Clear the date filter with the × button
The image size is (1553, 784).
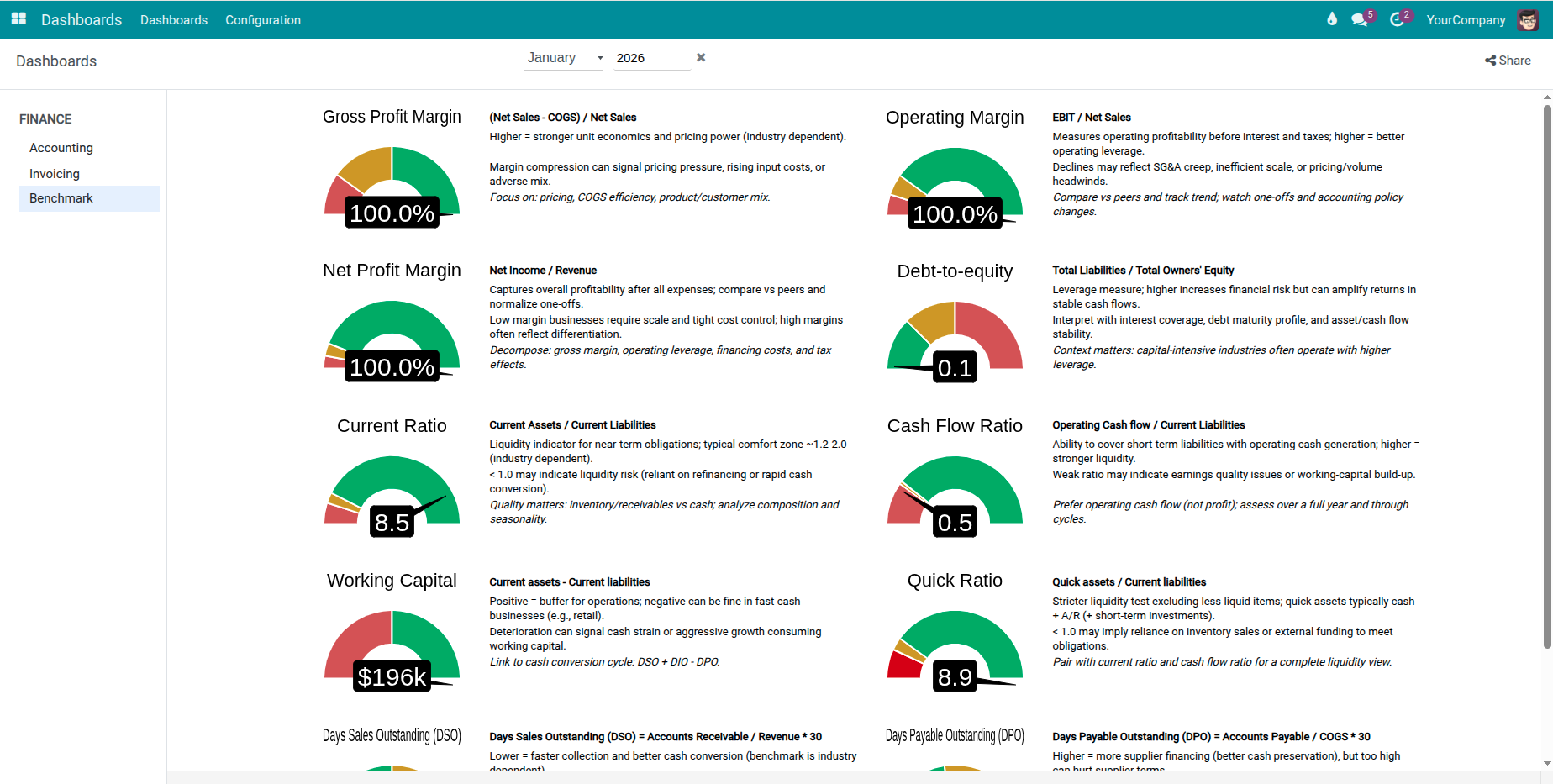[701, 57]
